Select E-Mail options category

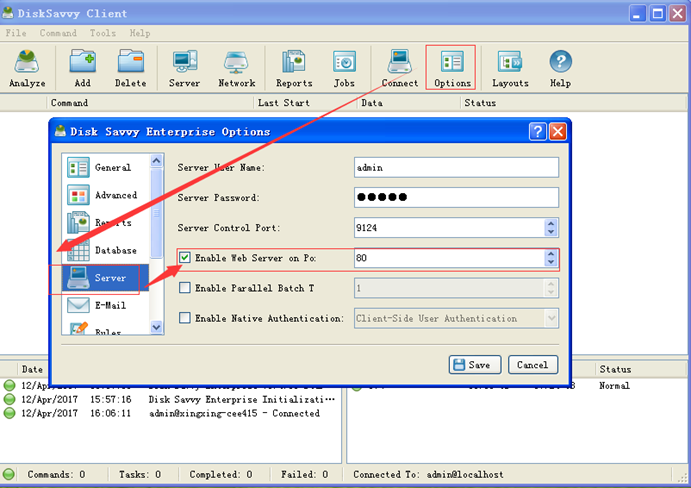[106, 305]
